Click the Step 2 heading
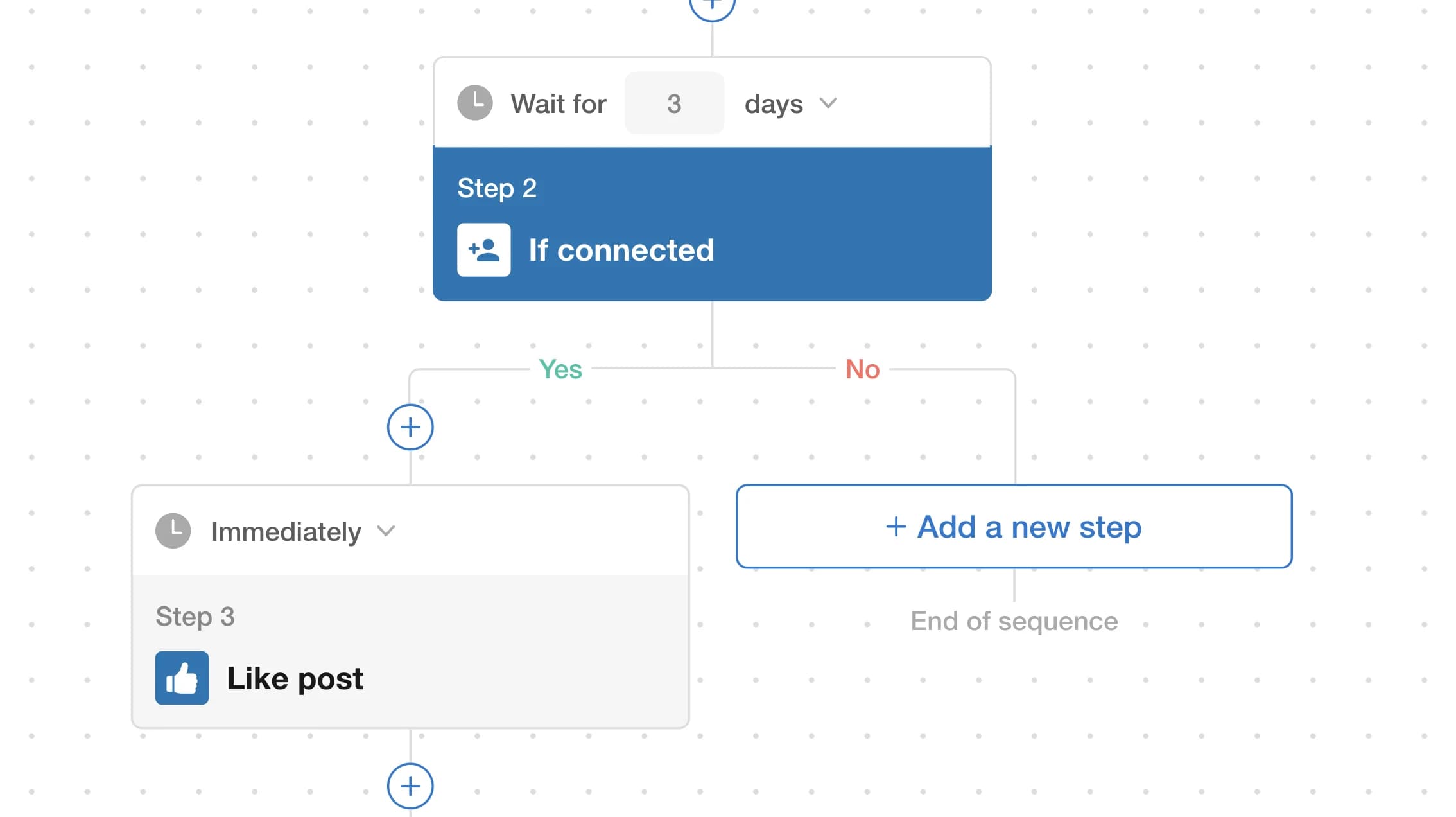 497,188
